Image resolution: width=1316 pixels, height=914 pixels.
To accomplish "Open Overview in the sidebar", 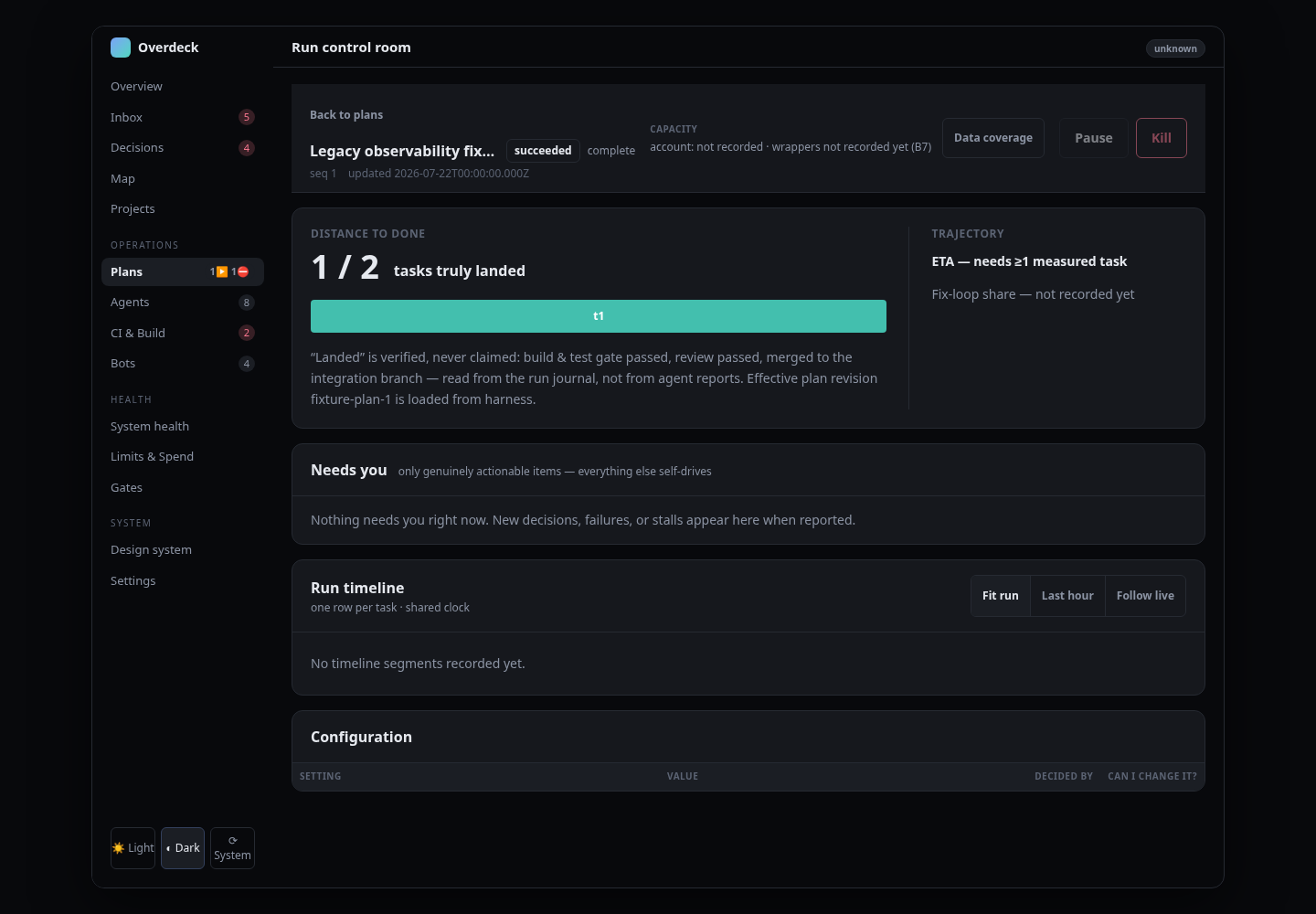I will (x=183, y=87).
